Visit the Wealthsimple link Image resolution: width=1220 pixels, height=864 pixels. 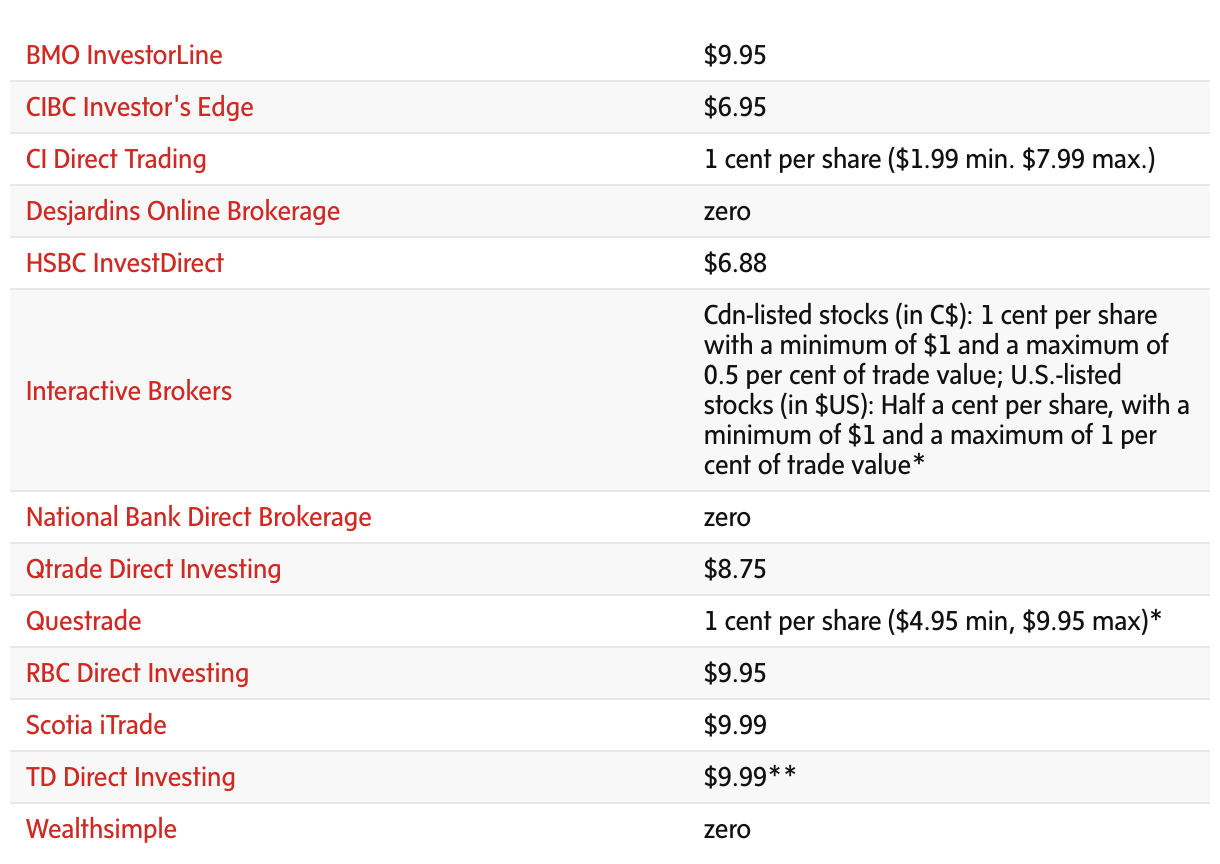click(101, 829)
